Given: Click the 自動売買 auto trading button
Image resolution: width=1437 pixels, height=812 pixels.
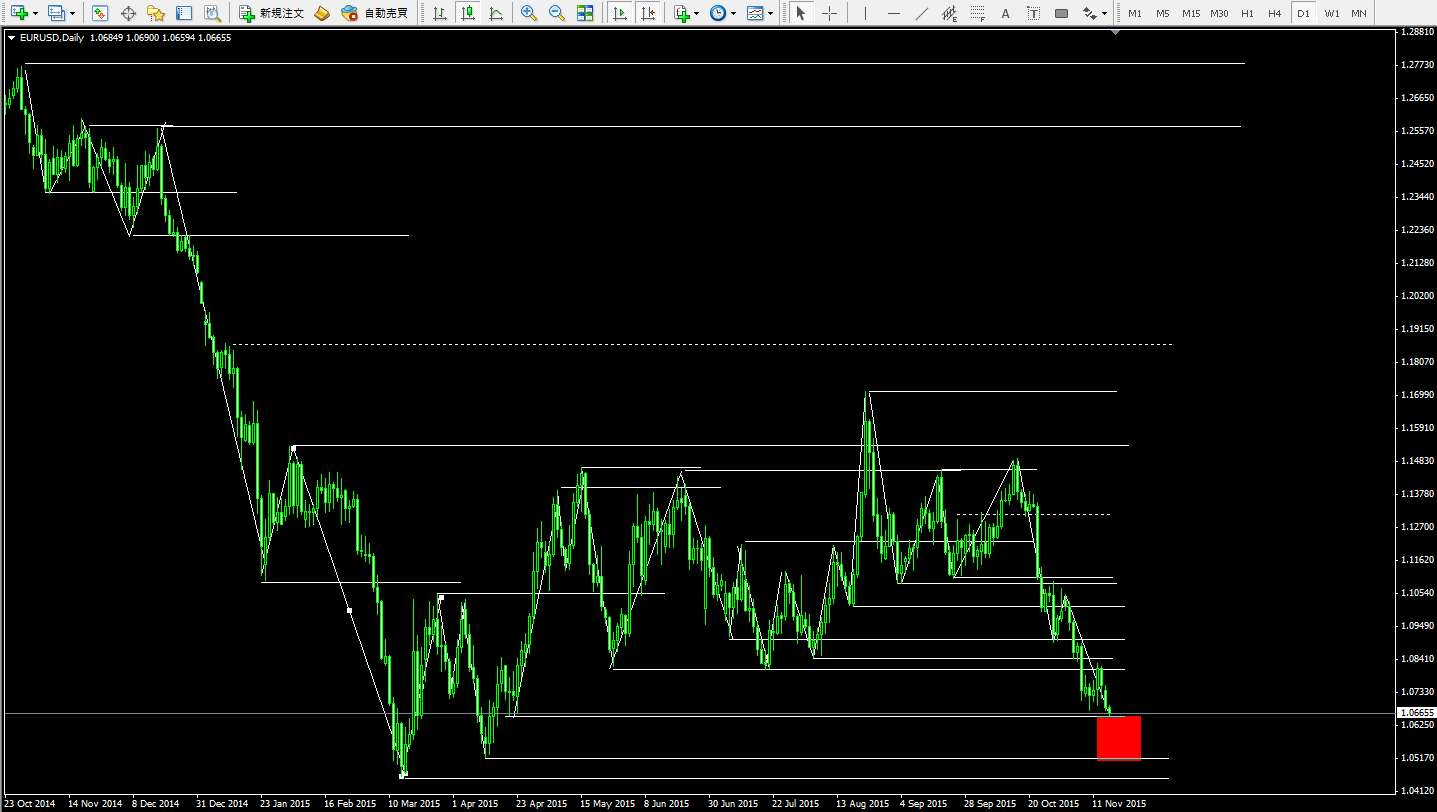Looking at the screenshot, I should (375, 14).
